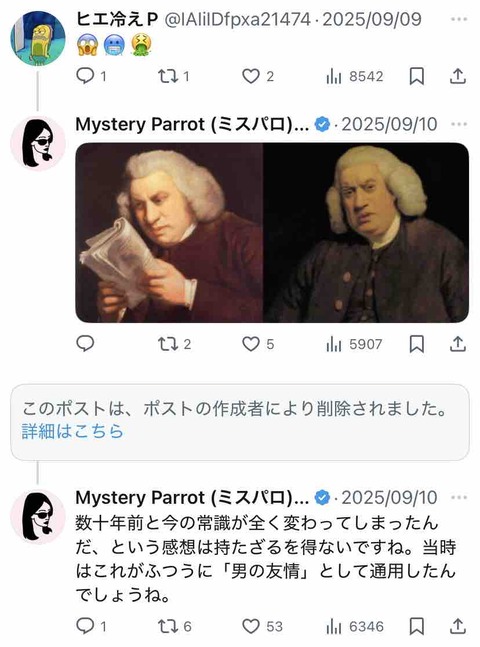The height and width of the screenshot is (647, 480).
Task: View analytics showing 5907 views
Action: [354, 344]
